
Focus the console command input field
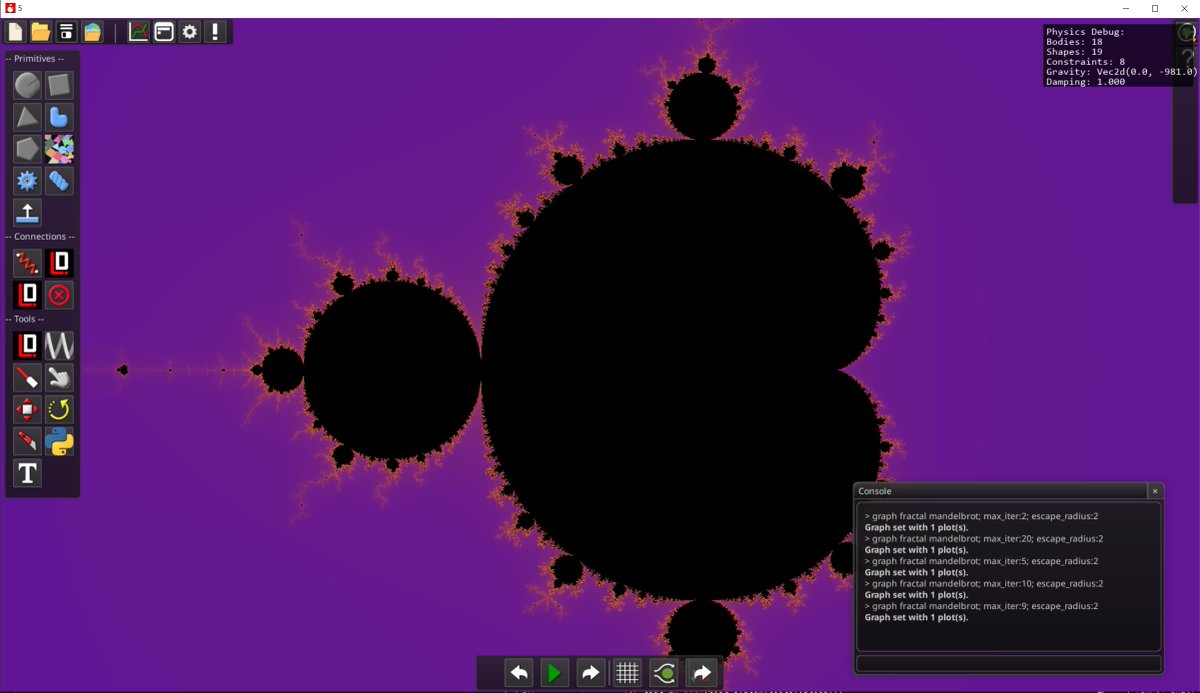pyautogui.click(x=1009, y=664)
